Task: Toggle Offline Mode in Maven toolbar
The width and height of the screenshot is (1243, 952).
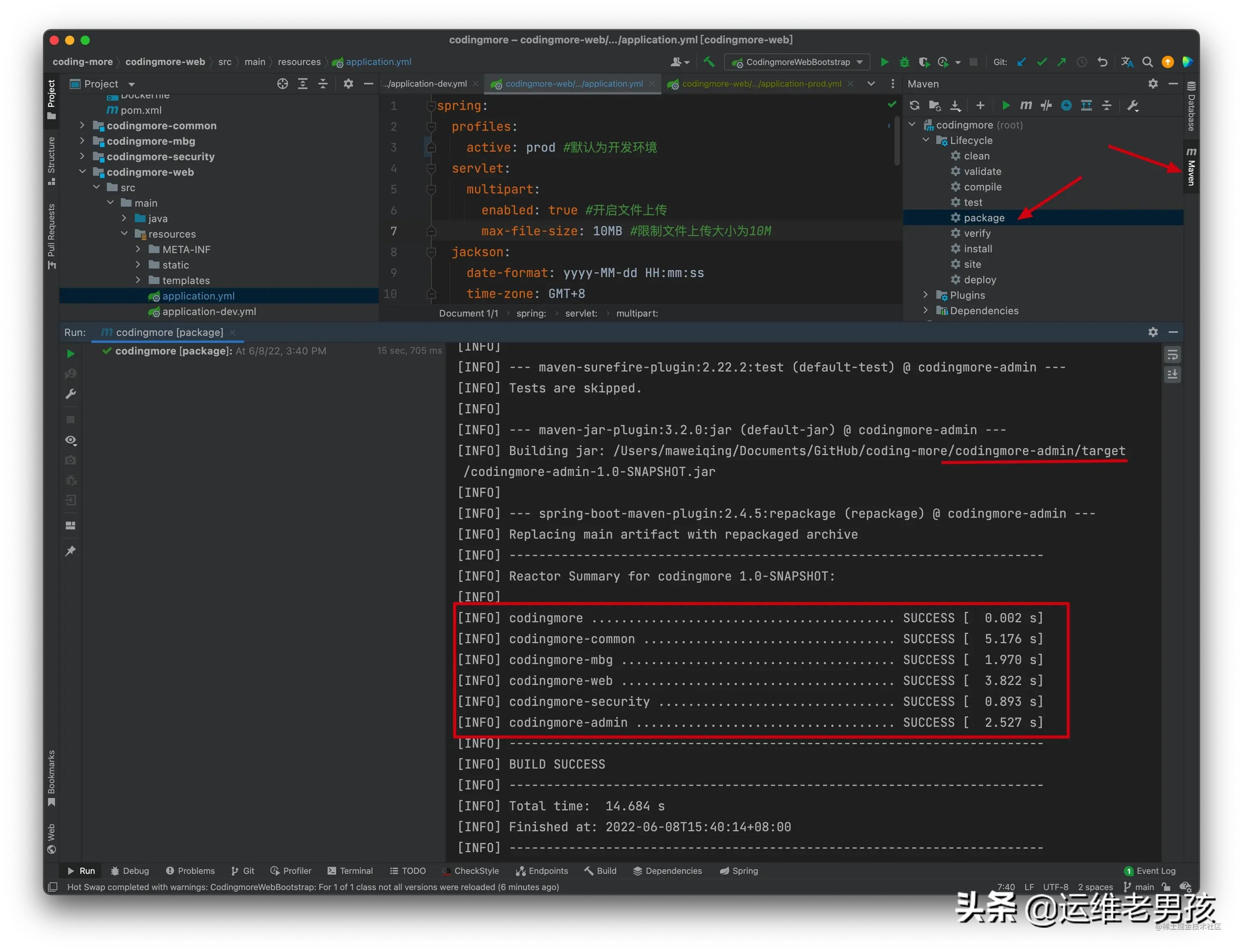Action: (1067, 105)
